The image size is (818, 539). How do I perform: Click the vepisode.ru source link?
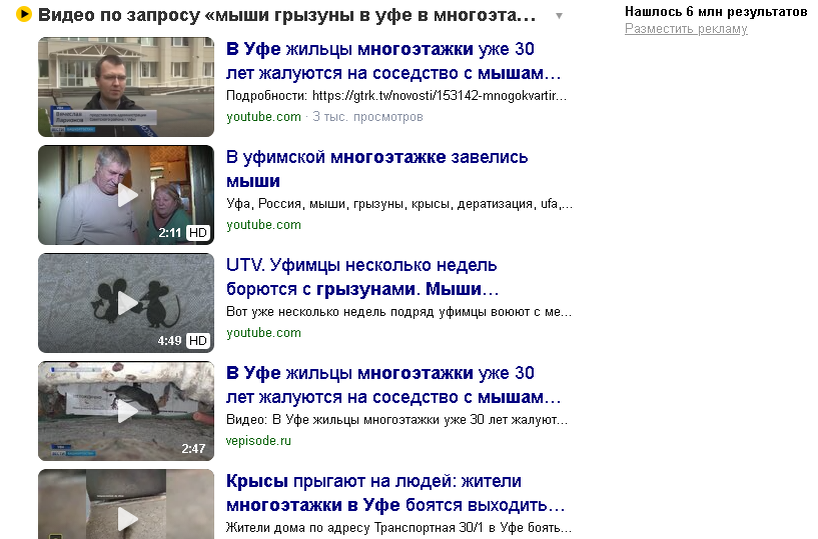click(258, 441)
